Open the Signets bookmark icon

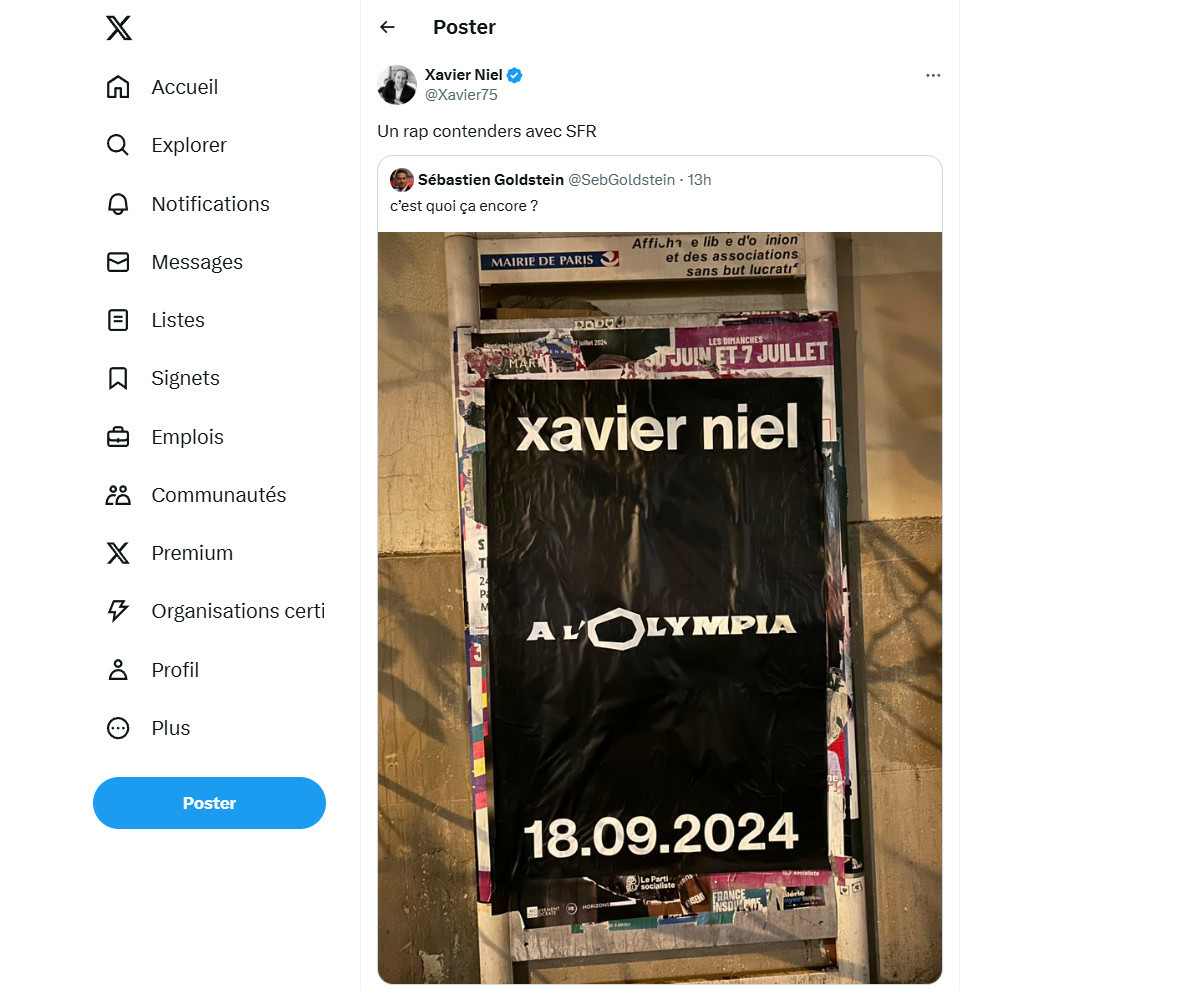pos(118,378)
